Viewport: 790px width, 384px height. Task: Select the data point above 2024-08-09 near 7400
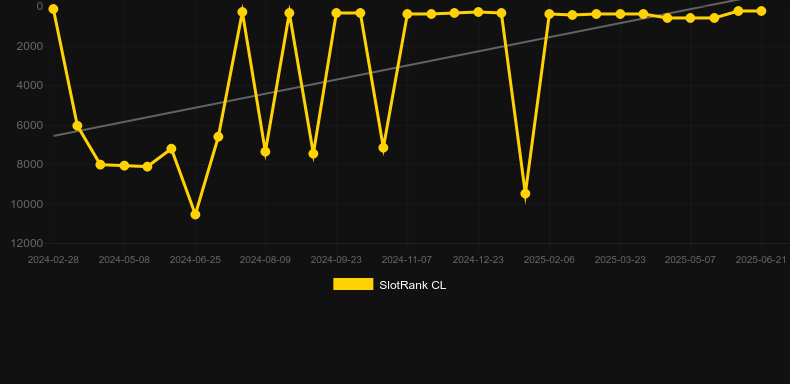point(266,152)
